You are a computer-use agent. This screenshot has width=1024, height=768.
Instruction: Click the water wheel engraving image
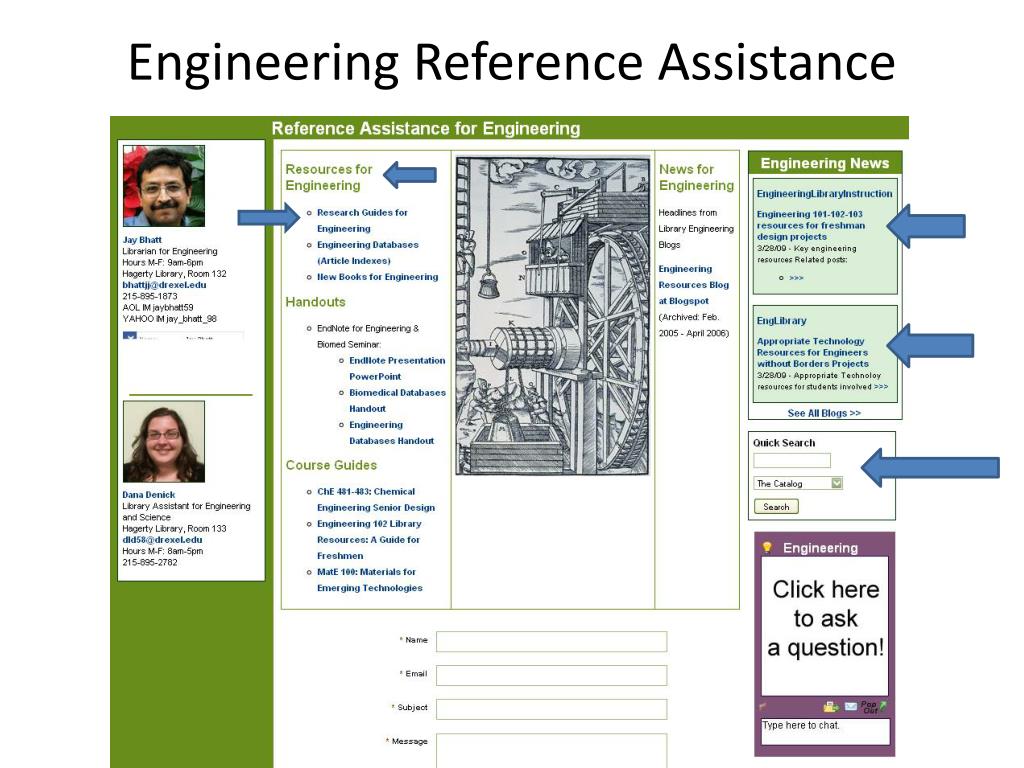coord(552,315)
